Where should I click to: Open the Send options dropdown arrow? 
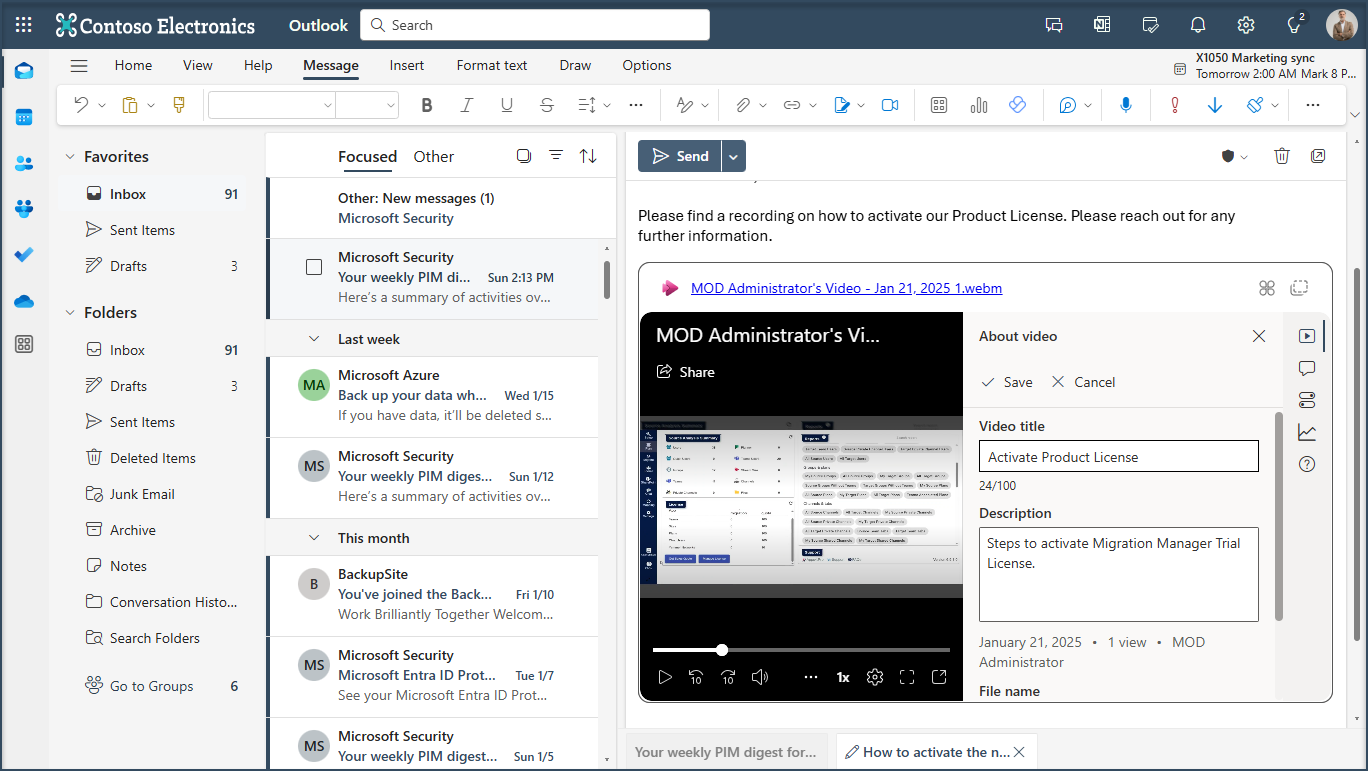[x=734, y=156]
